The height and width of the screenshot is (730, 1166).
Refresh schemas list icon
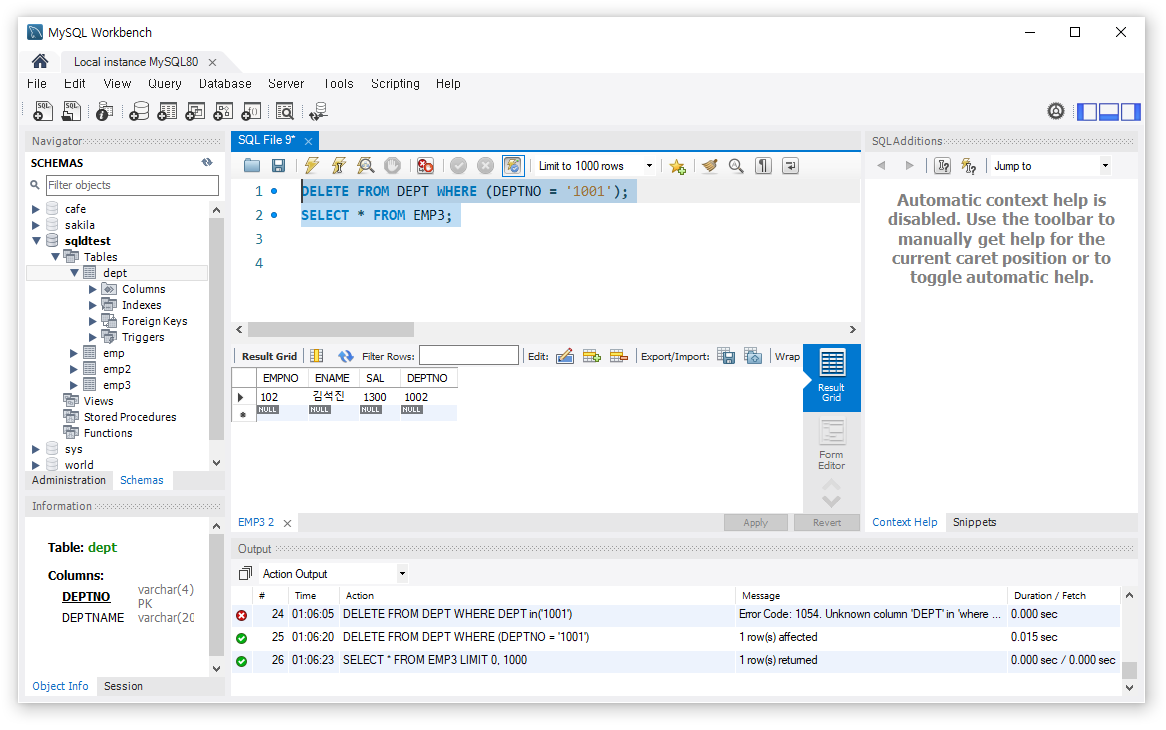pos(207,162)
